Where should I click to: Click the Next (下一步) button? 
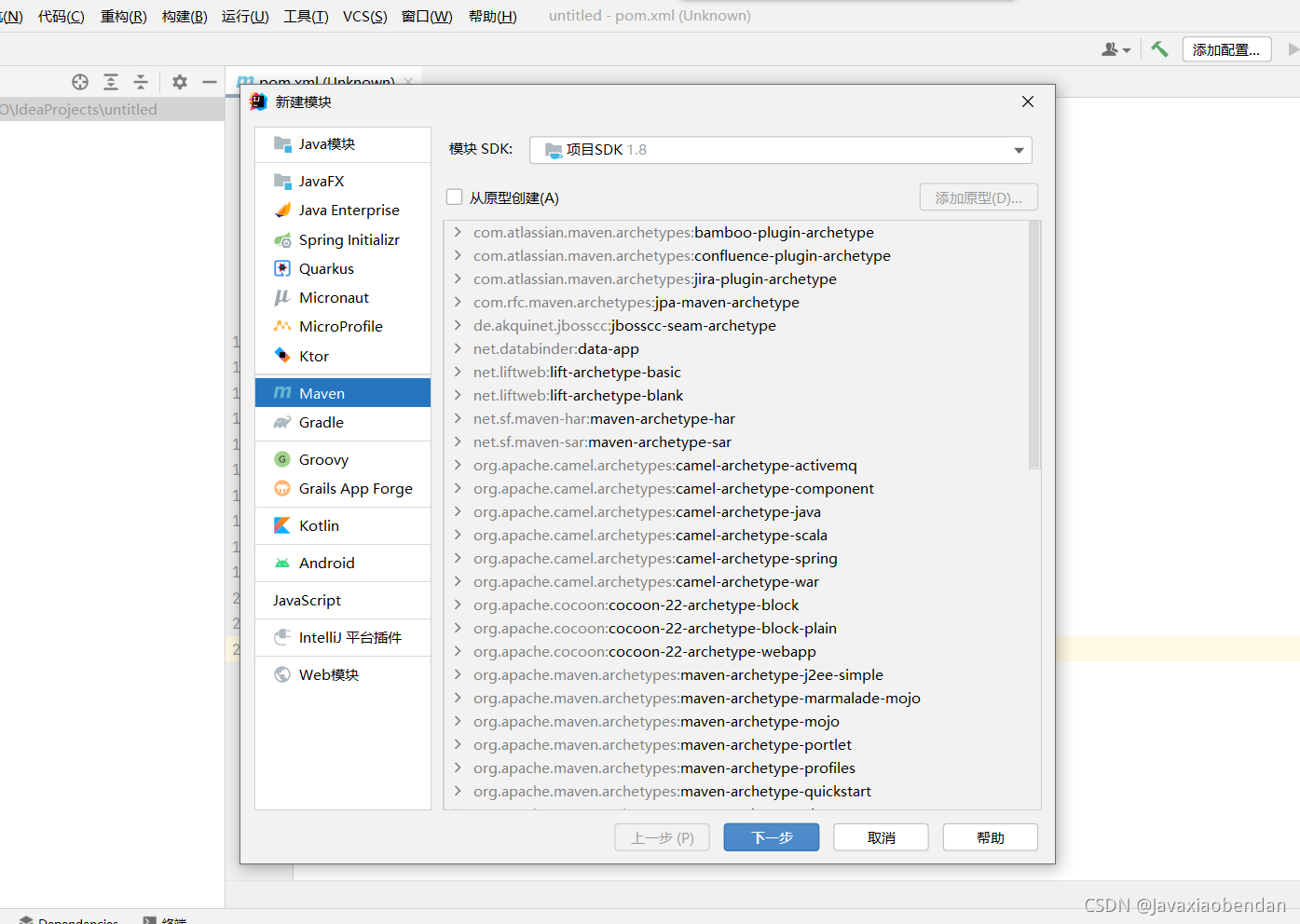coord(772,837)
